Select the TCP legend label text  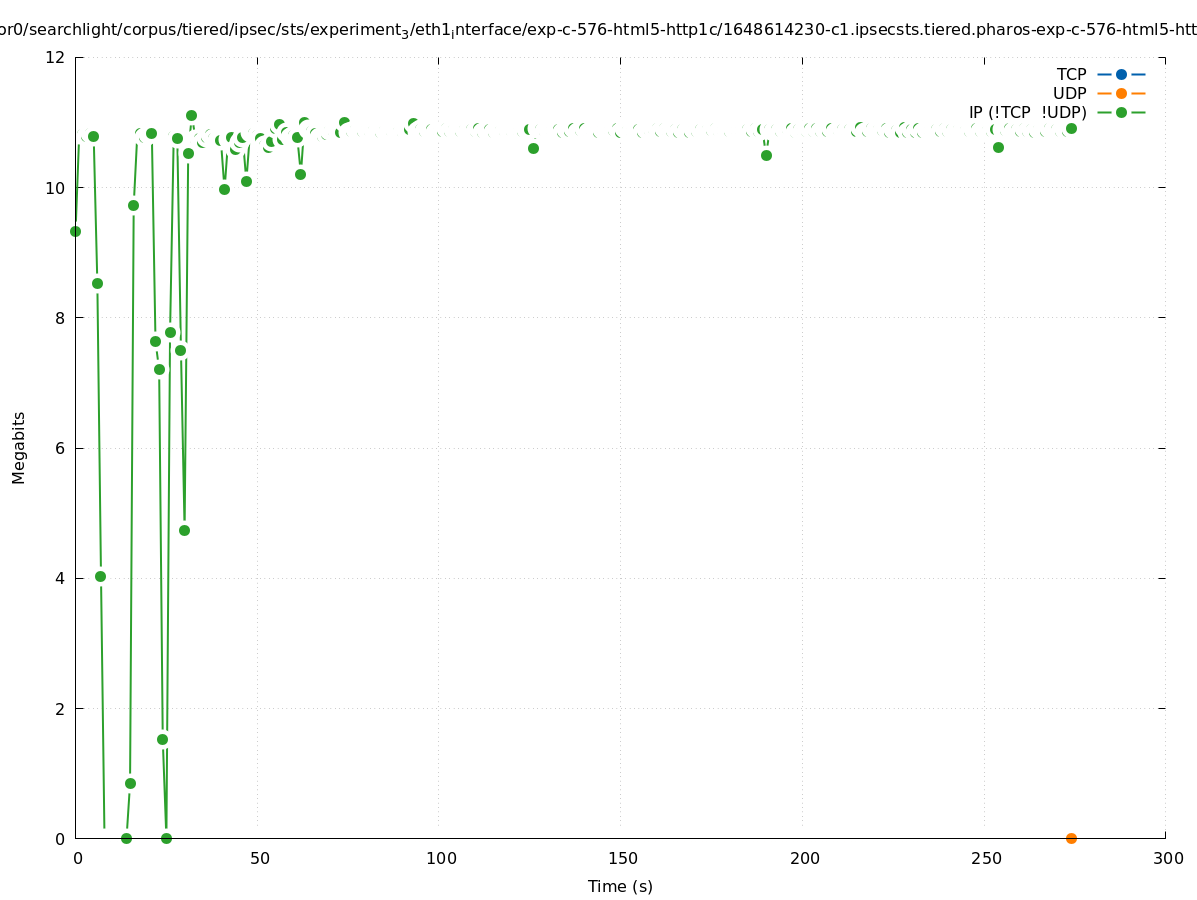(x=1071, y=74)
